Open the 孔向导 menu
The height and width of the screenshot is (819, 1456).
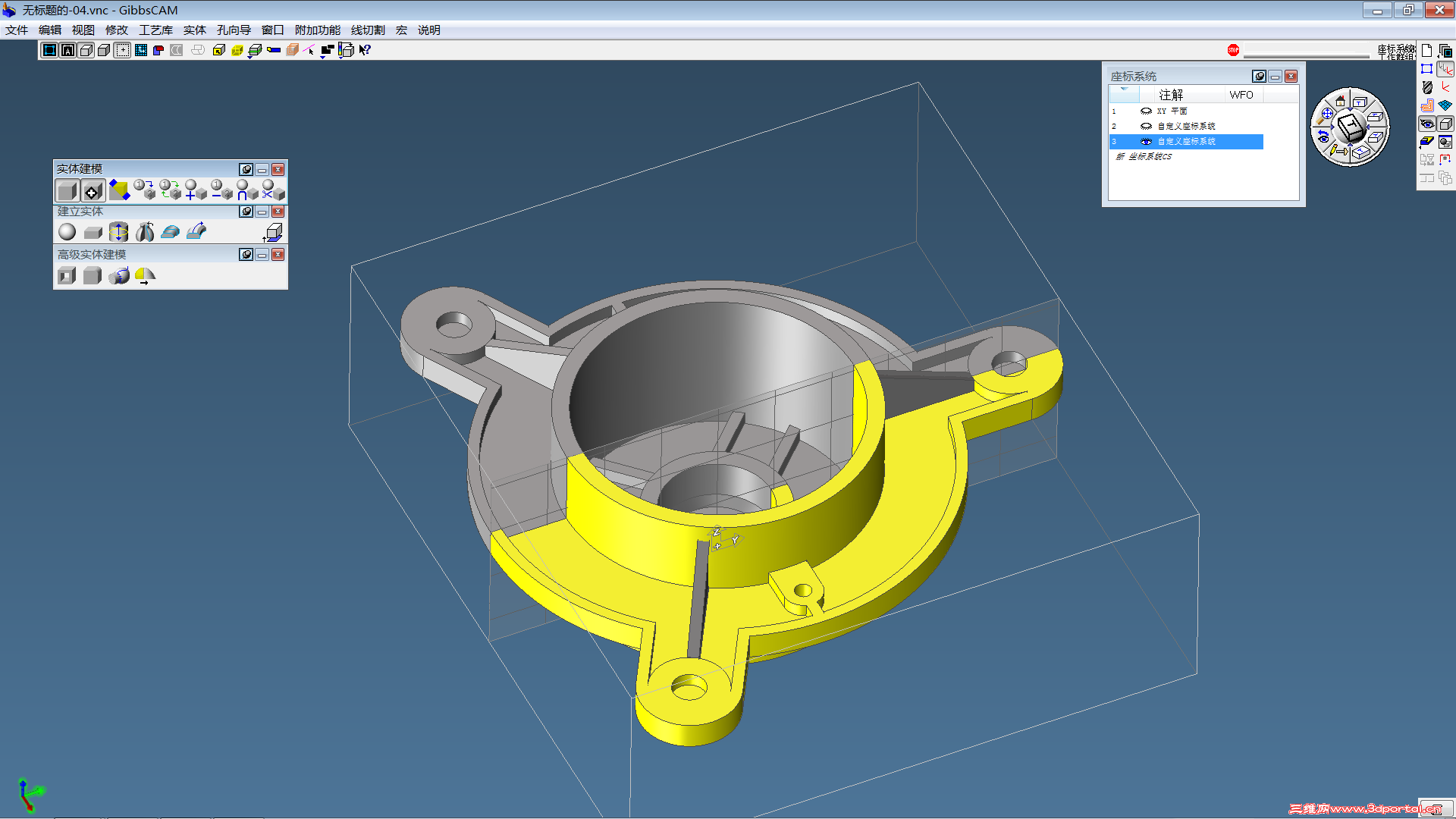(234, 30)
